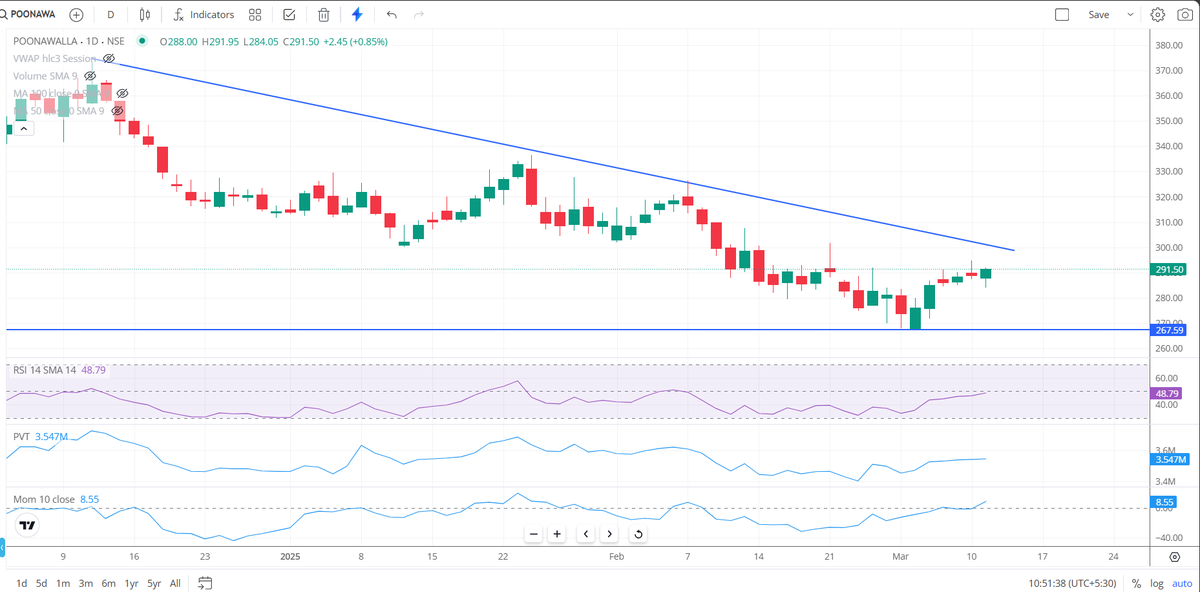Open the Indicators dialog
Viewport: 1200px width, 592px height.
point(203,15)
